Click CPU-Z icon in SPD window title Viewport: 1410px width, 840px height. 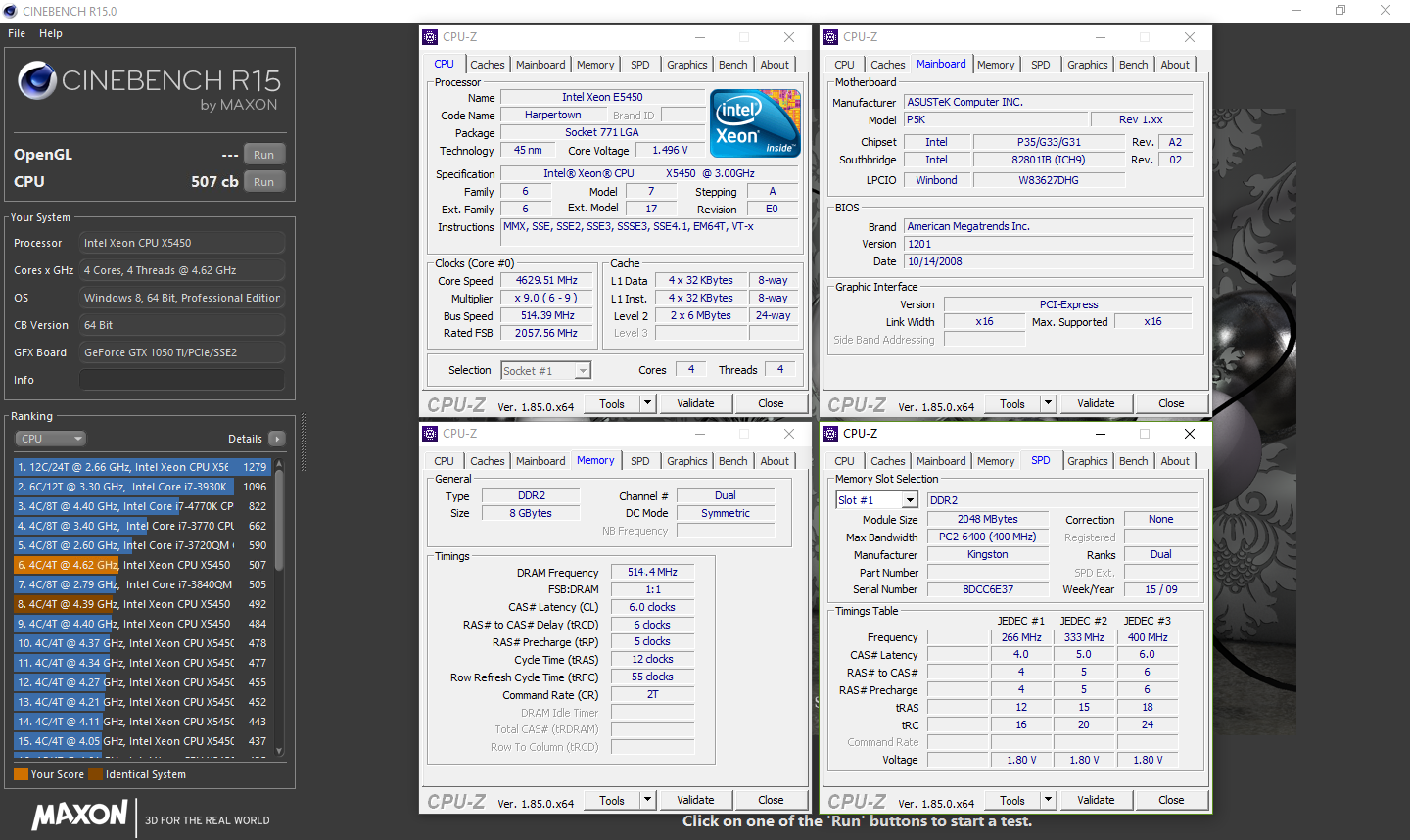coord(830,434)
